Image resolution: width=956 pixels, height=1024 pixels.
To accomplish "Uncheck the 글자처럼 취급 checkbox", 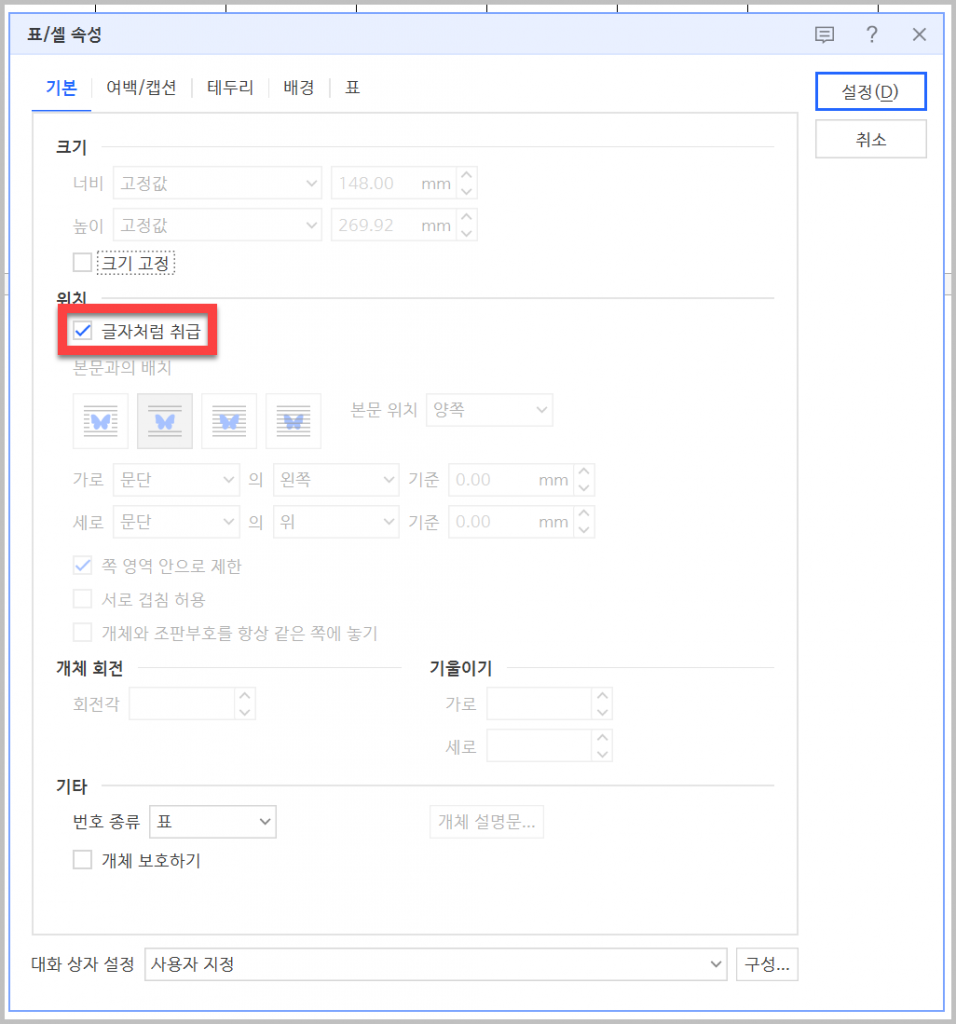I will coord(83,330).
